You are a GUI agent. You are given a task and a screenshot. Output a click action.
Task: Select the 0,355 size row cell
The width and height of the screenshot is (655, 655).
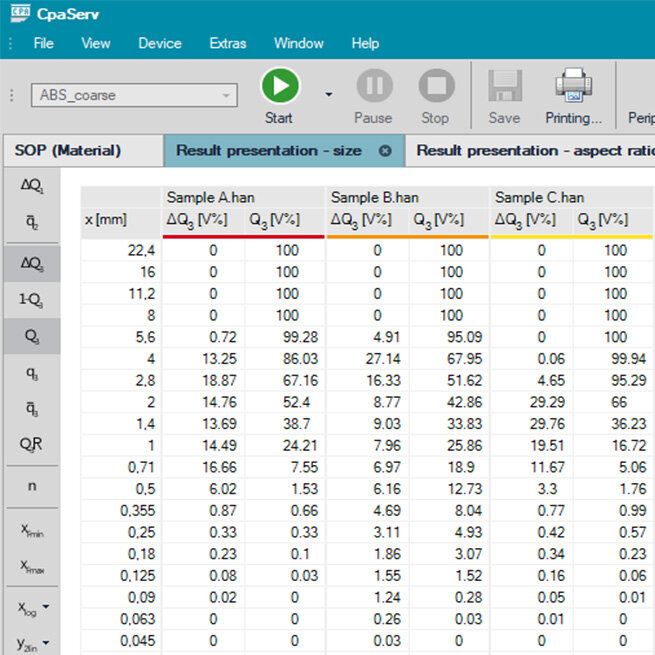click(121, 511)
